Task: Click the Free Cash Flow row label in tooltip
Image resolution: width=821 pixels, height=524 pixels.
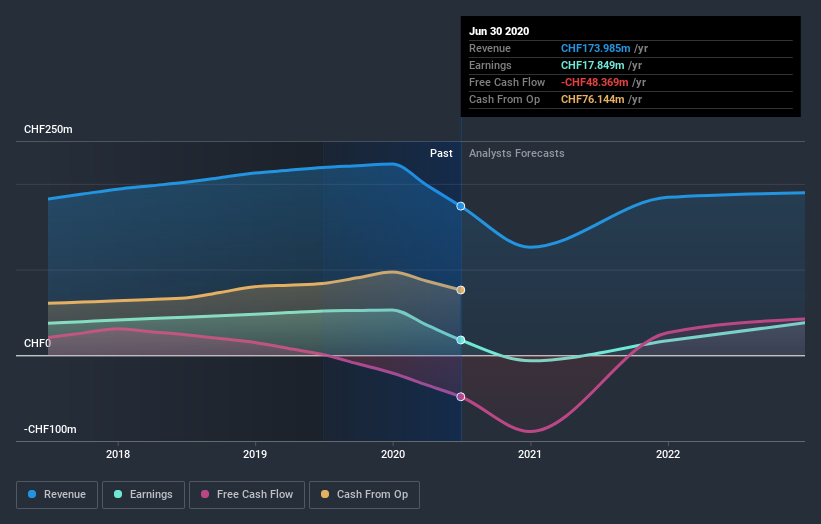Action: click(x=507, y=82)
